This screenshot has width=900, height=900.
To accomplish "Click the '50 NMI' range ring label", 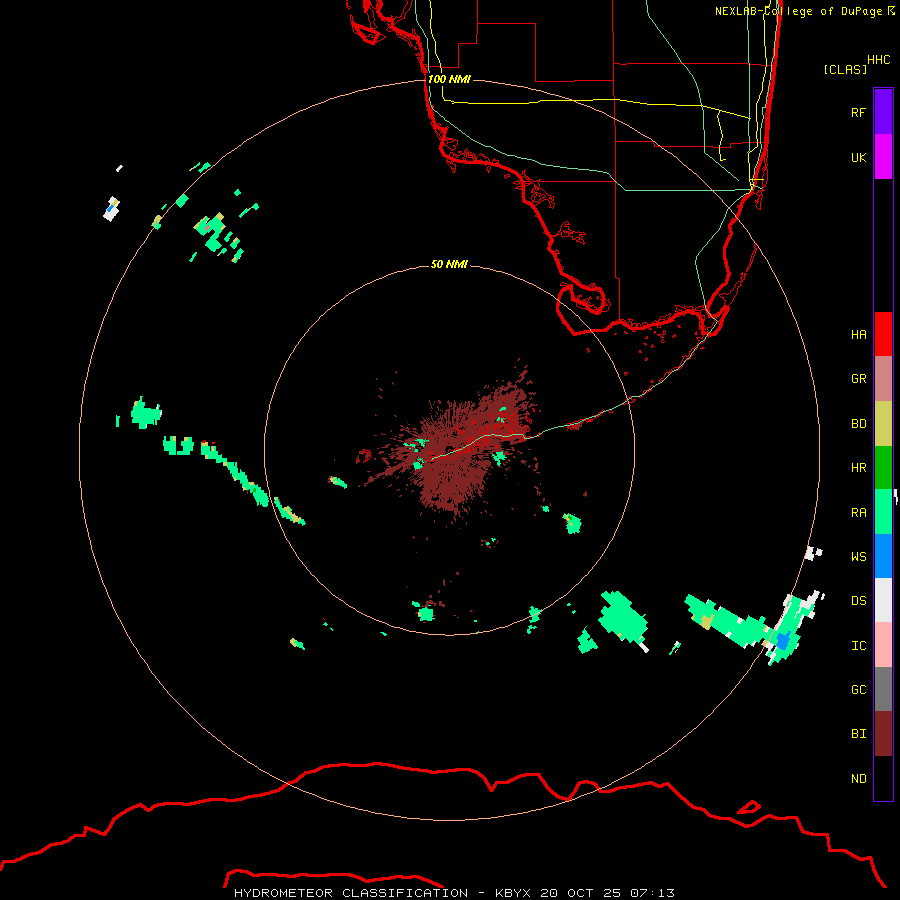I will (449, 264).
